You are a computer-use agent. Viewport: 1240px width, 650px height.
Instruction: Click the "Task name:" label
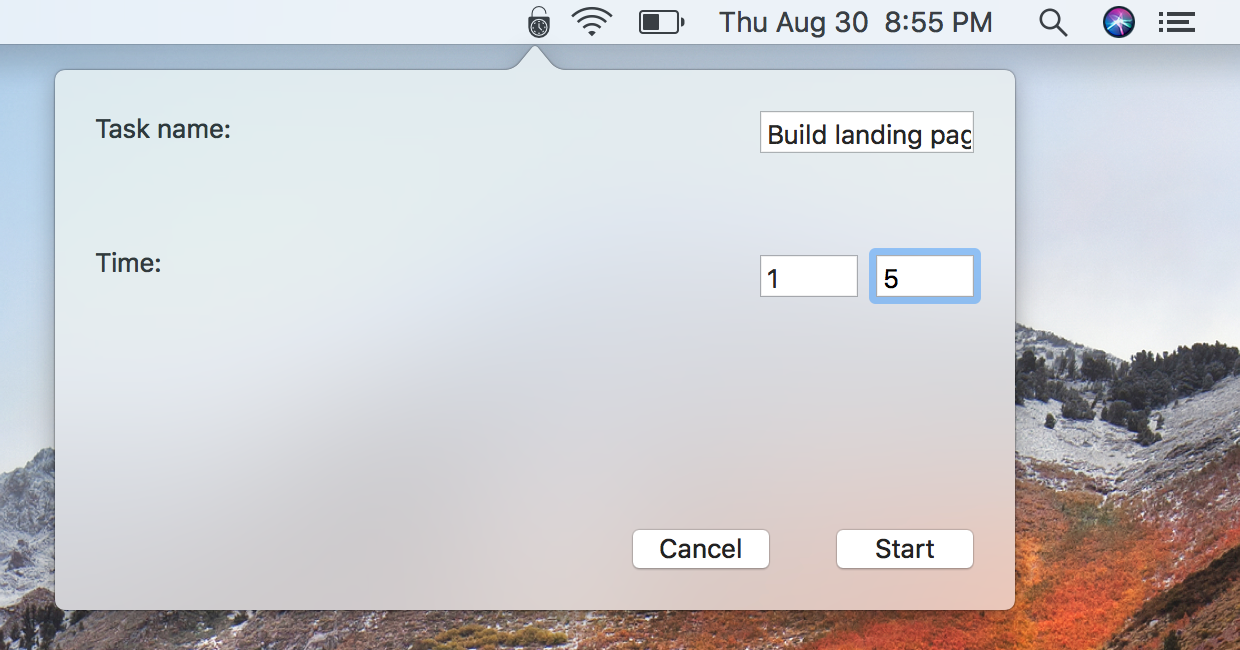pyautogui.click(x=163, y=129)
